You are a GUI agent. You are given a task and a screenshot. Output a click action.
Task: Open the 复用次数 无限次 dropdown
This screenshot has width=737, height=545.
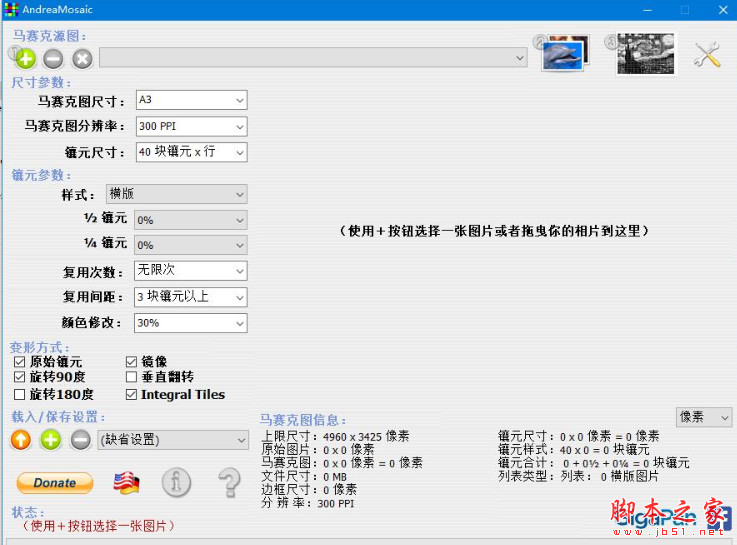tap(190, 271)
